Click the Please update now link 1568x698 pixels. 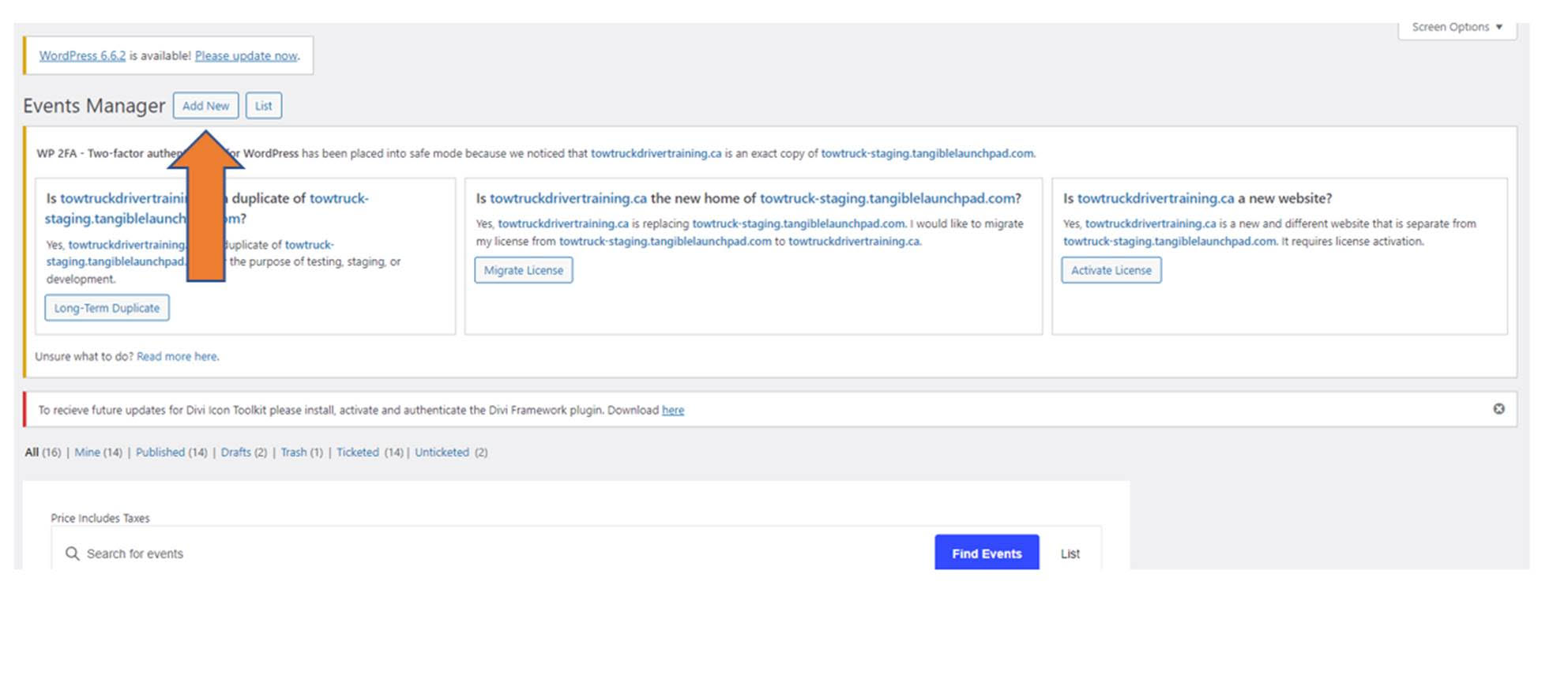246,56
